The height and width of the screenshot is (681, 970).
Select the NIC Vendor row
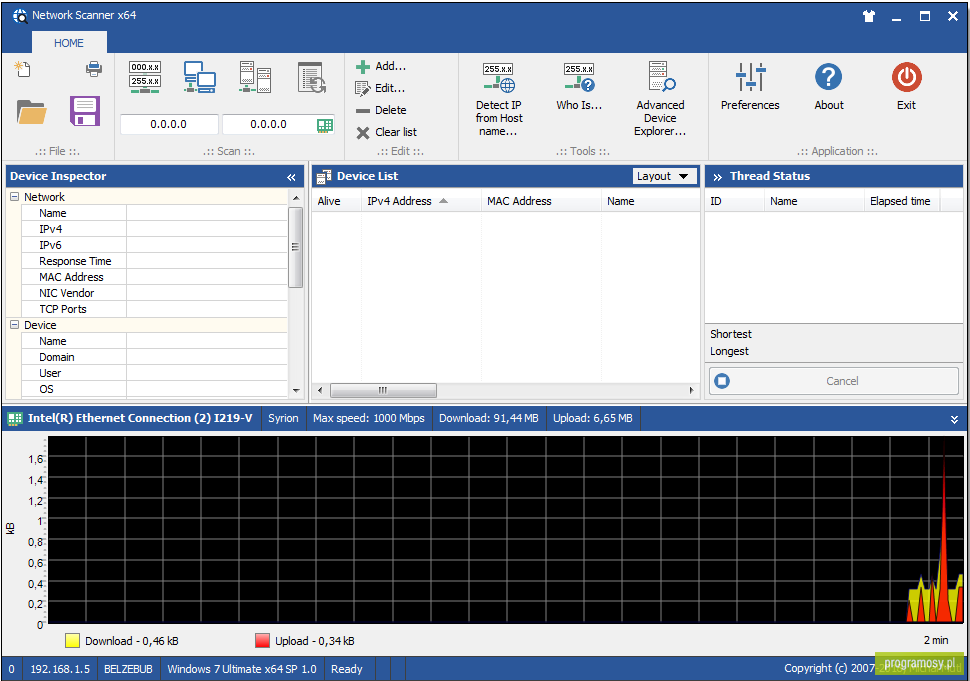[155, 293]
